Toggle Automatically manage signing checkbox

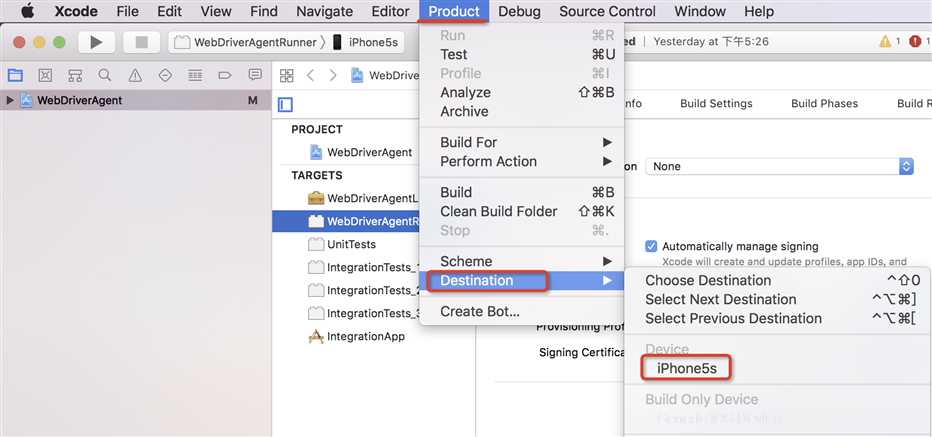click(x=651, y=246)
